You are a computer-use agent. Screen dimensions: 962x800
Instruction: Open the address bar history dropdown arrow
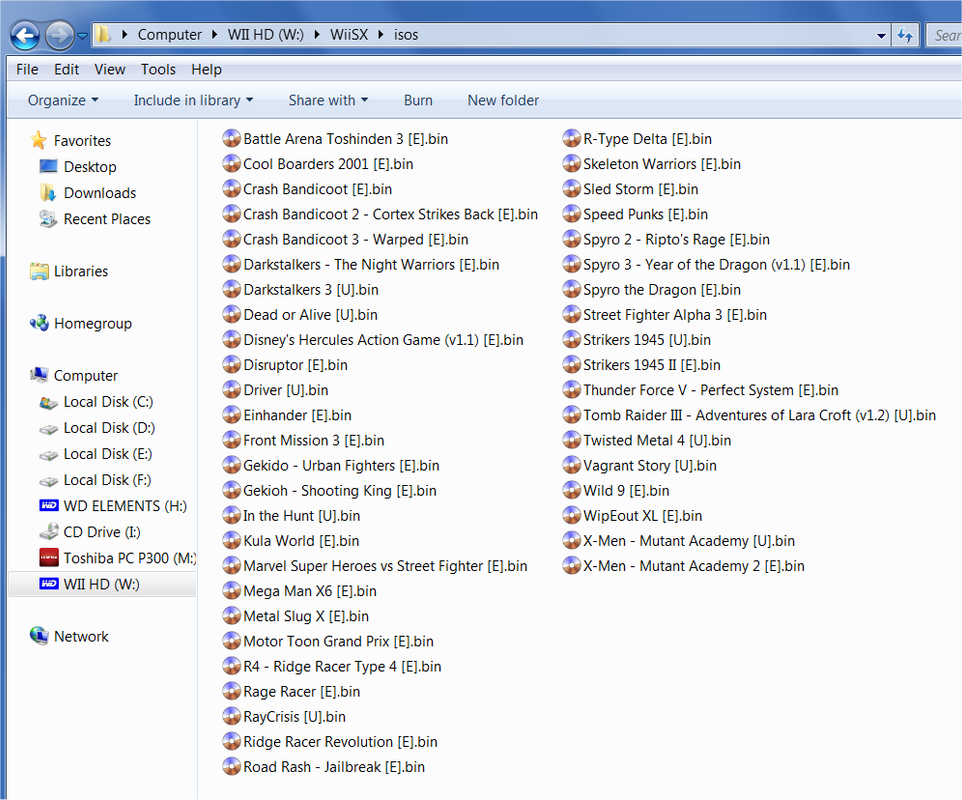click(x=881, y=36)
